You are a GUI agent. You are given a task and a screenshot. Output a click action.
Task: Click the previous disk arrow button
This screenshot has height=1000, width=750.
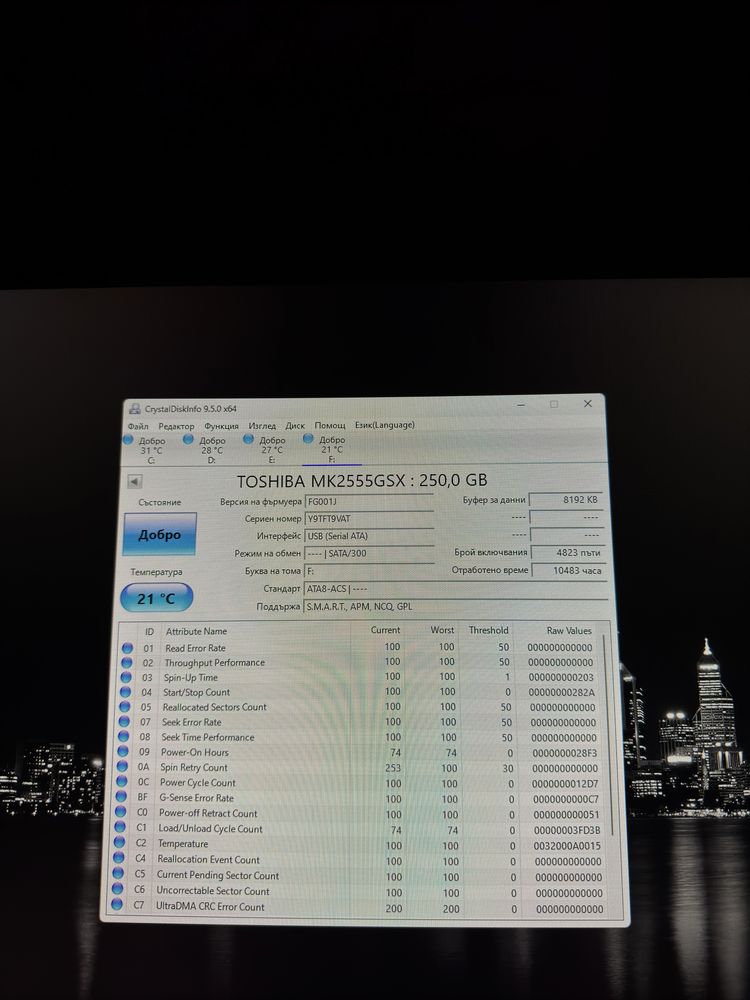click(135, 482)
